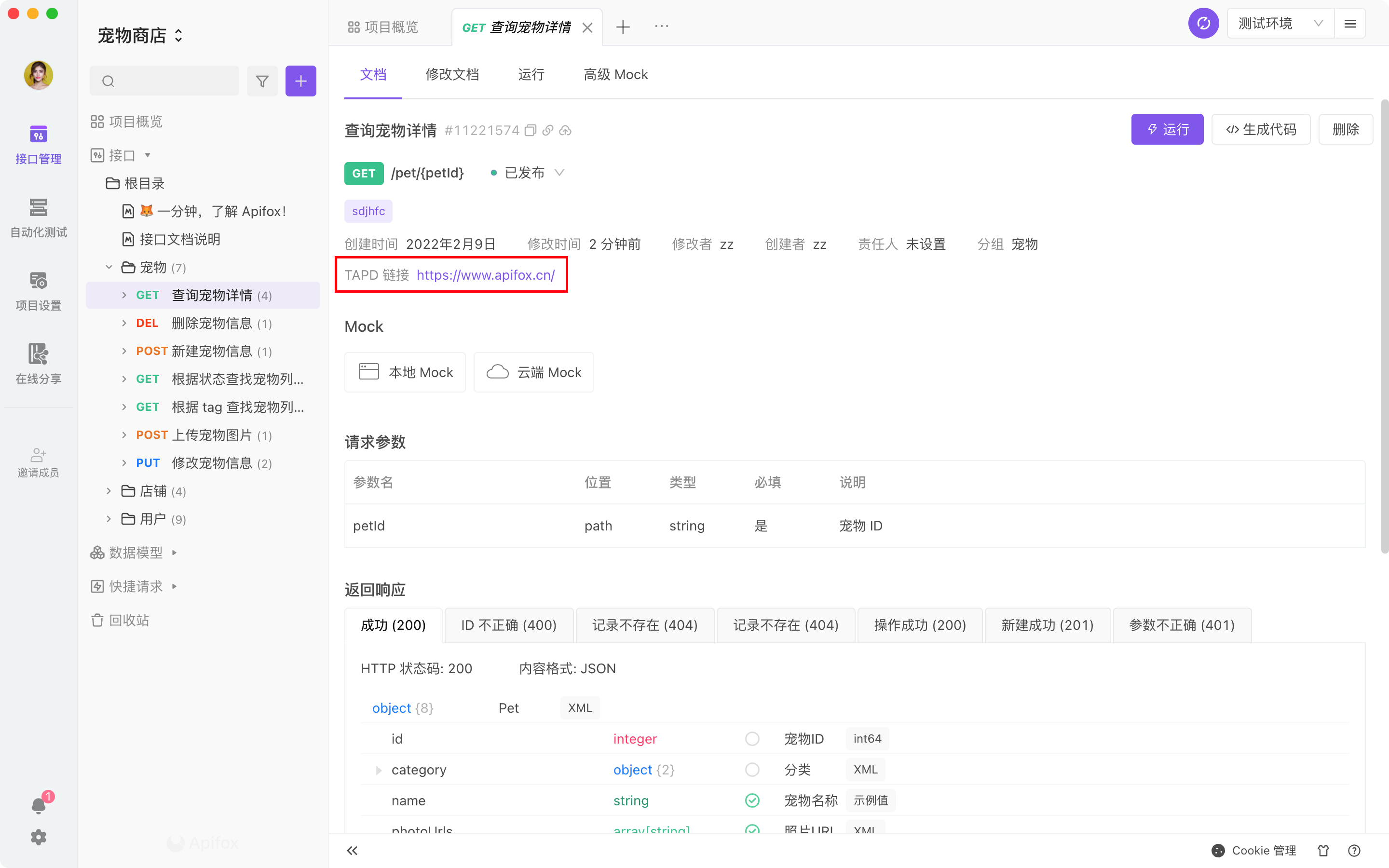Viewport: 1389px width, 868px height.
Task: Select the ID 不正确 (400) response tab
Action: click(x=508, y=624)
